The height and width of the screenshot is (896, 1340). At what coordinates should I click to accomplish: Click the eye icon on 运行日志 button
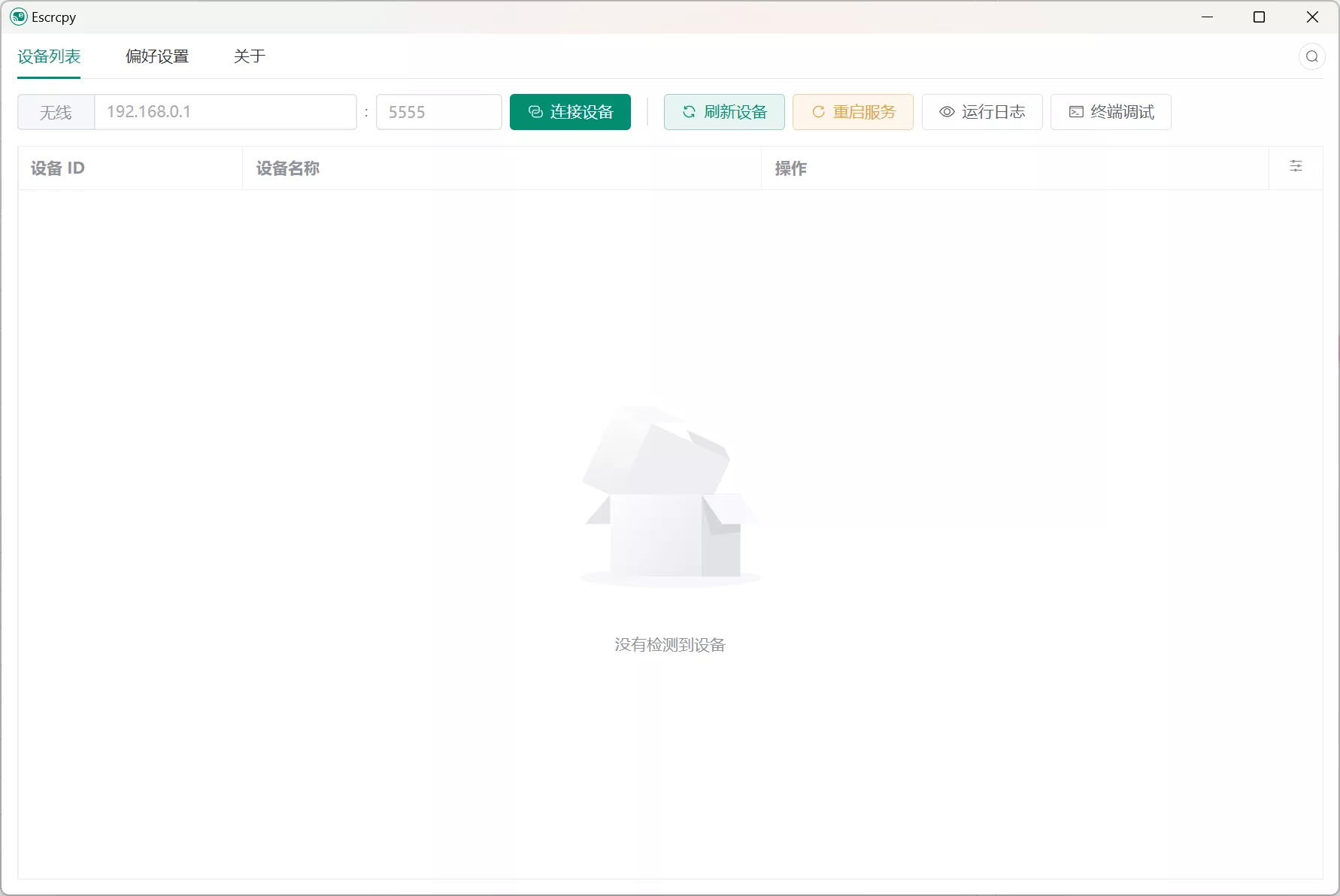point(947,111)
